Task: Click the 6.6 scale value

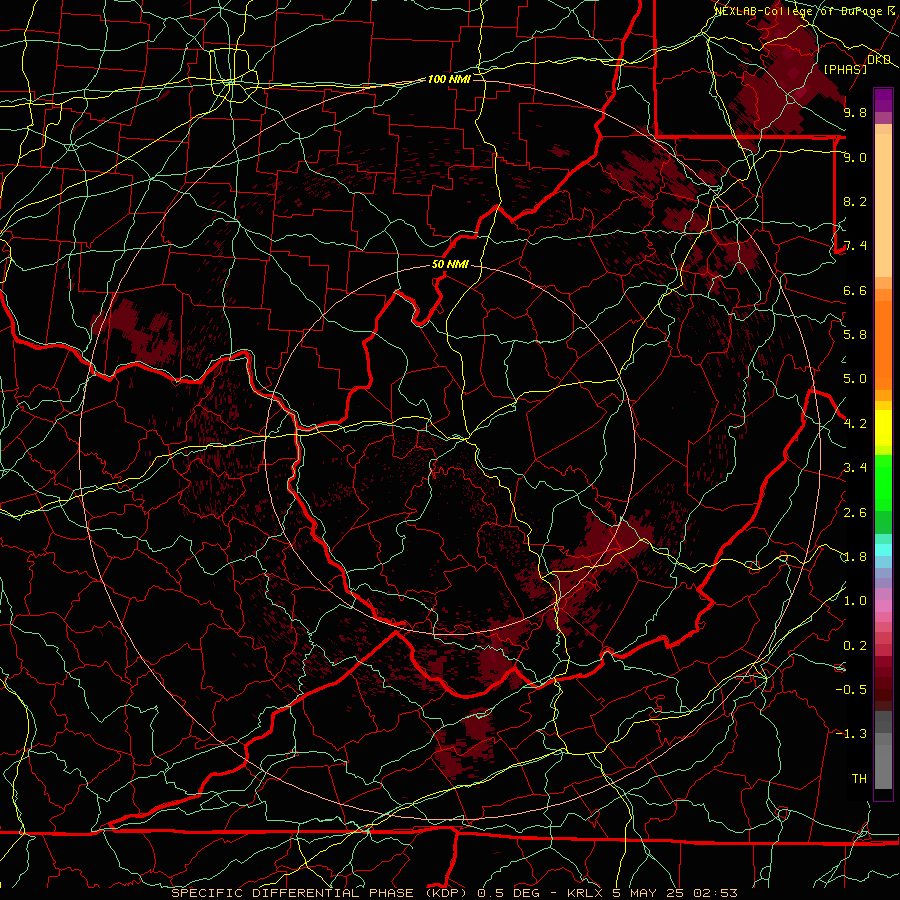Action: pos(855,290)
